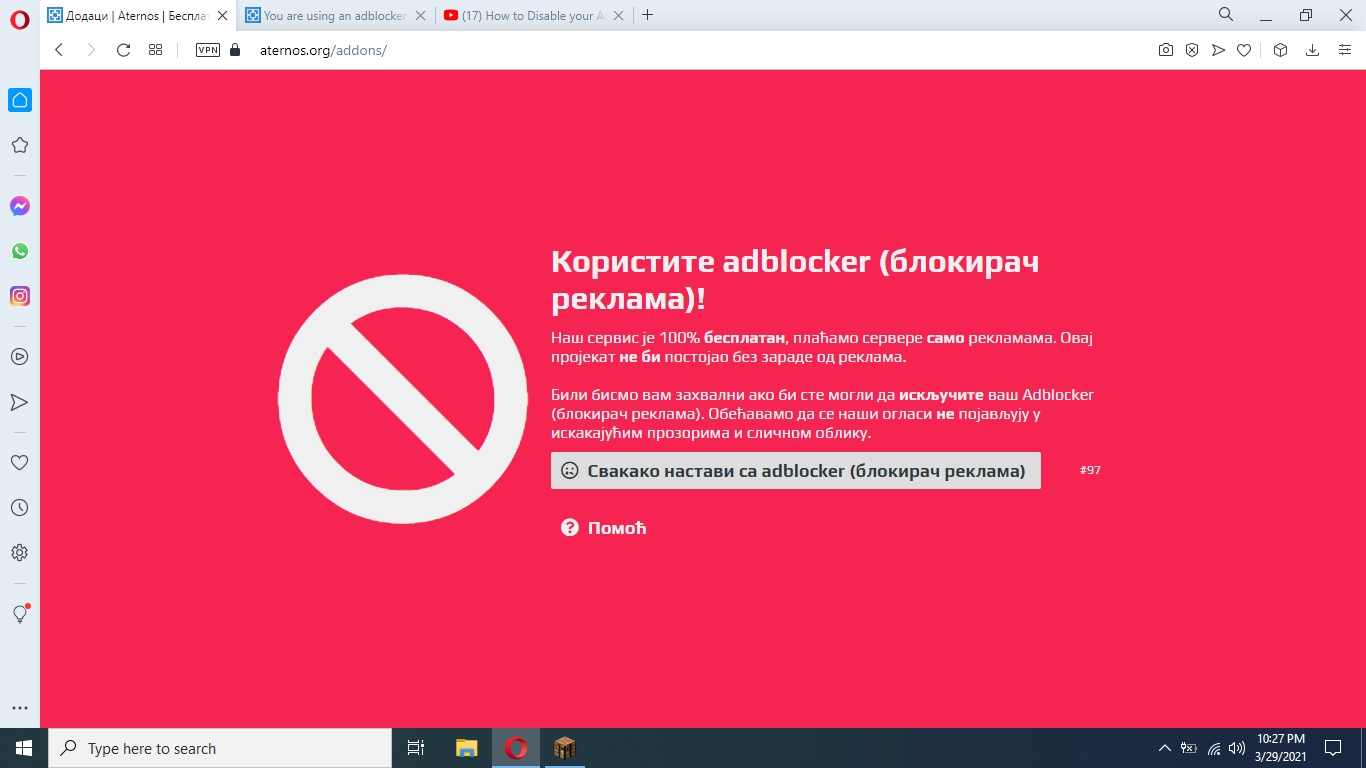Image resolution: width=1366 pixels, height=768 pixels.
Task: Click the Opera icon on the taskbar
Action: tap(516, 748)
